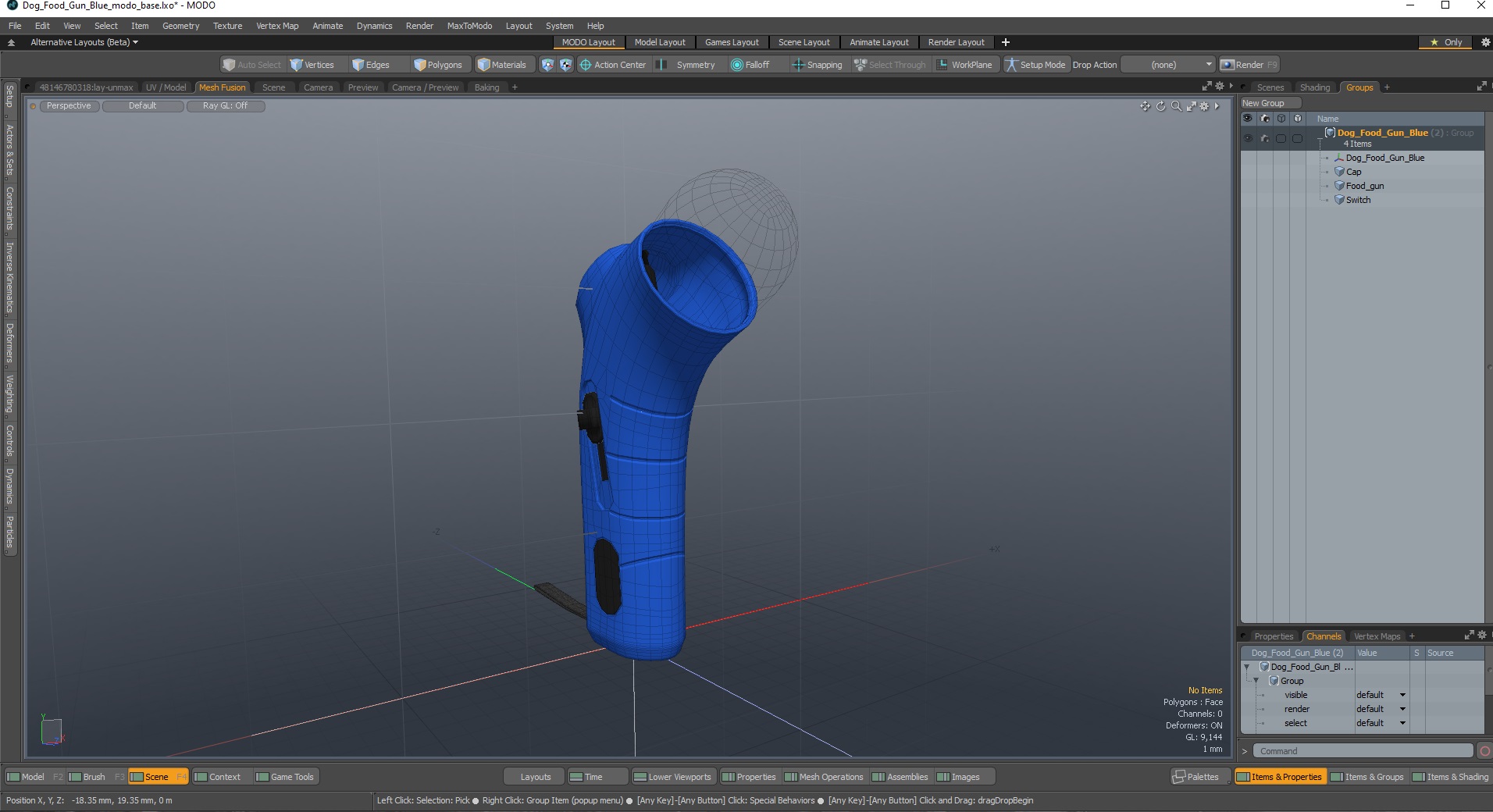The height and width of the screenshot is (812, 1493).
Task: Click the viewport rotate icon
Action: (x=1160, y=106)
